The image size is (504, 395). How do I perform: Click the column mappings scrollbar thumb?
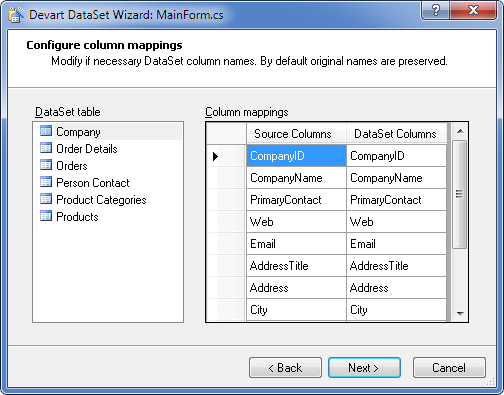460,194
